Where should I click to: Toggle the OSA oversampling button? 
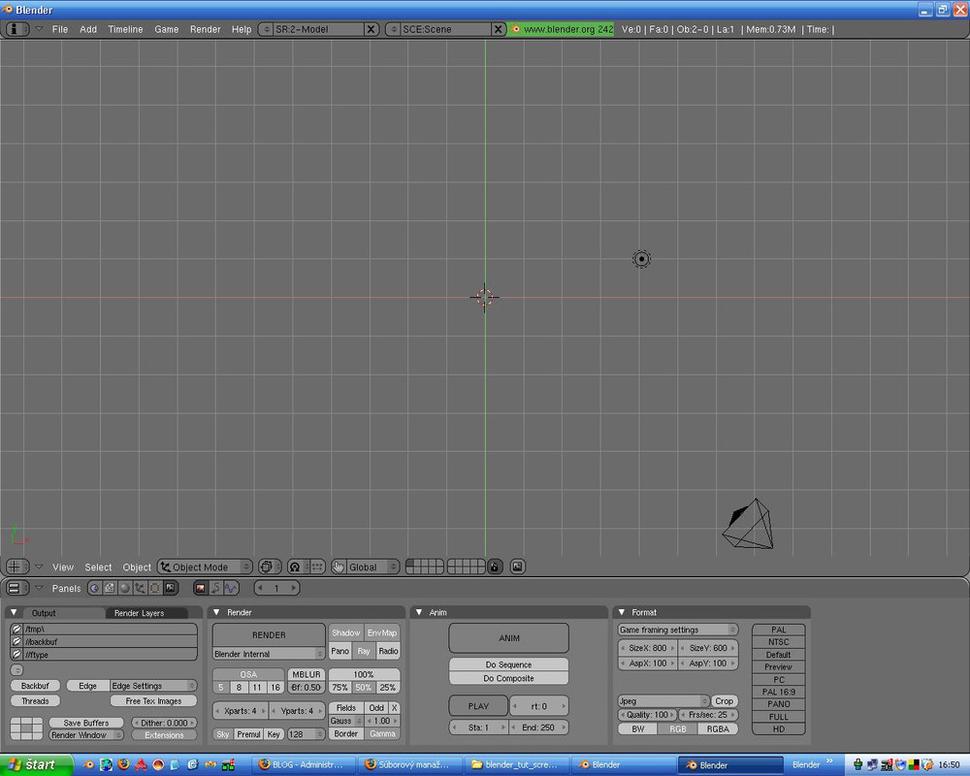248,674
